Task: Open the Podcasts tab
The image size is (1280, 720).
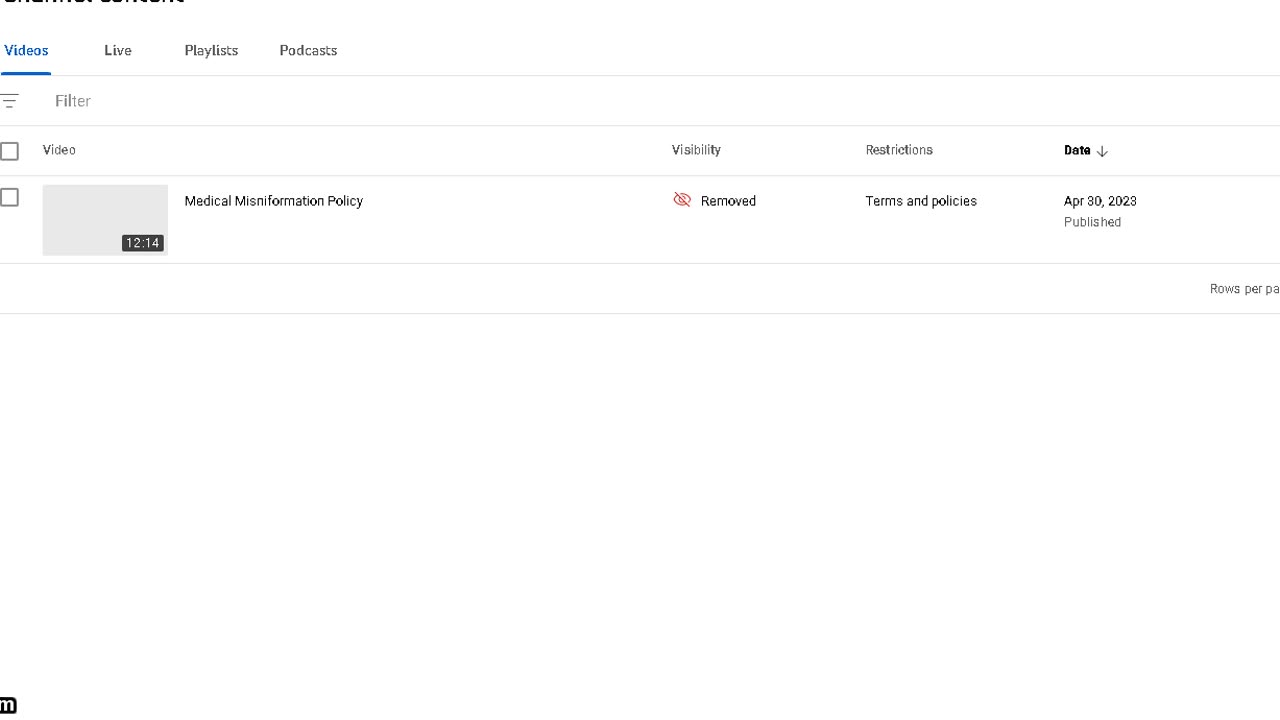Action: [308, 50]
